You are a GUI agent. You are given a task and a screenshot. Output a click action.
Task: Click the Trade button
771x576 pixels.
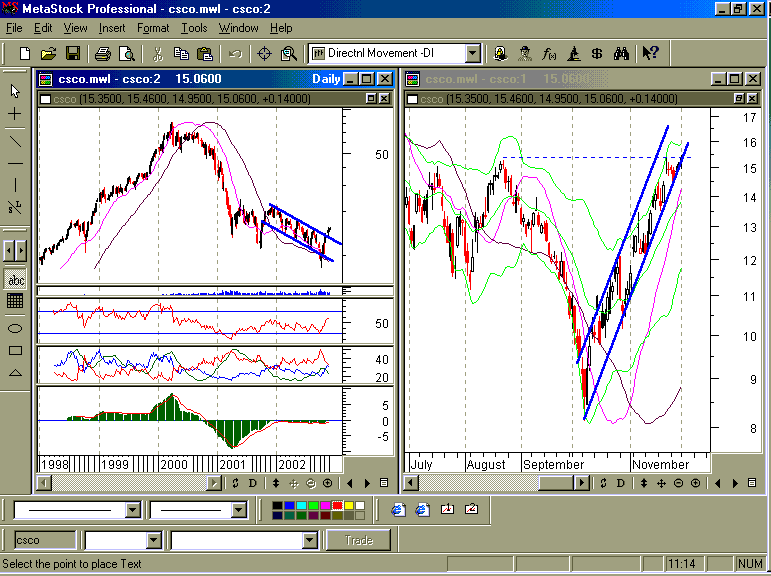point(359,540)
